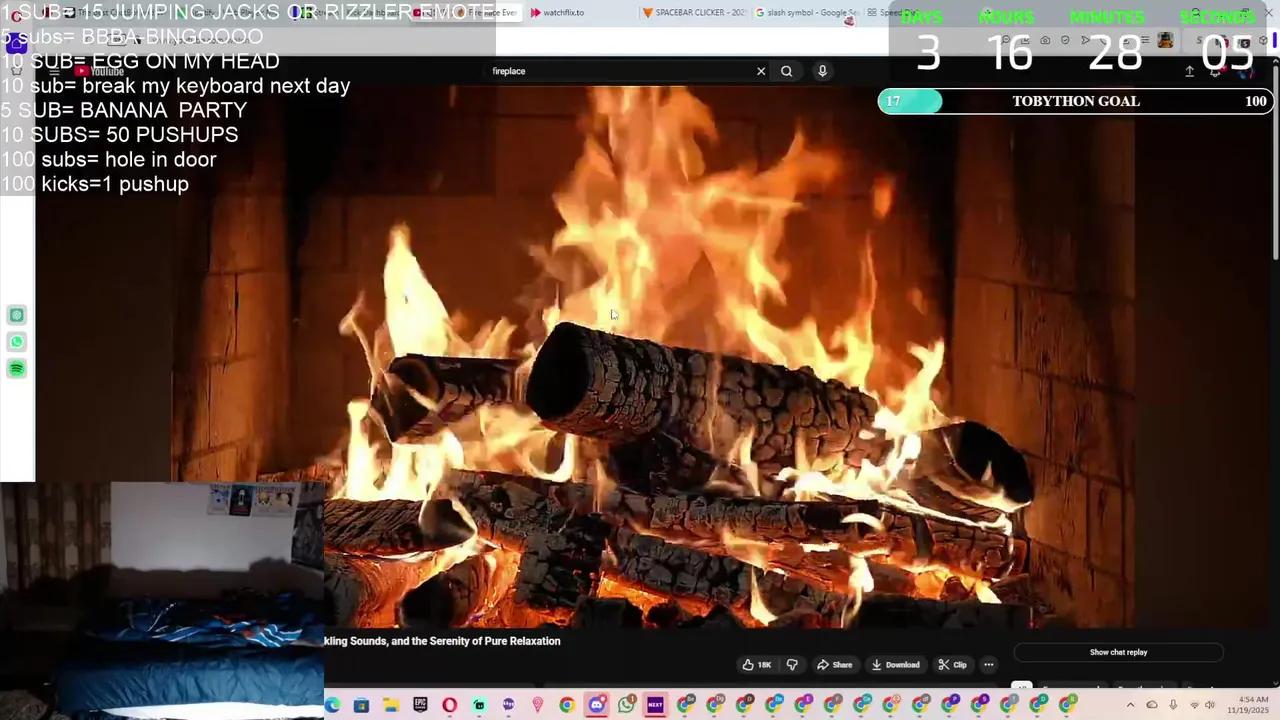Open the three-dot more actions menu
Viewport: 1280px width, 720px height.
click(988, 665)
